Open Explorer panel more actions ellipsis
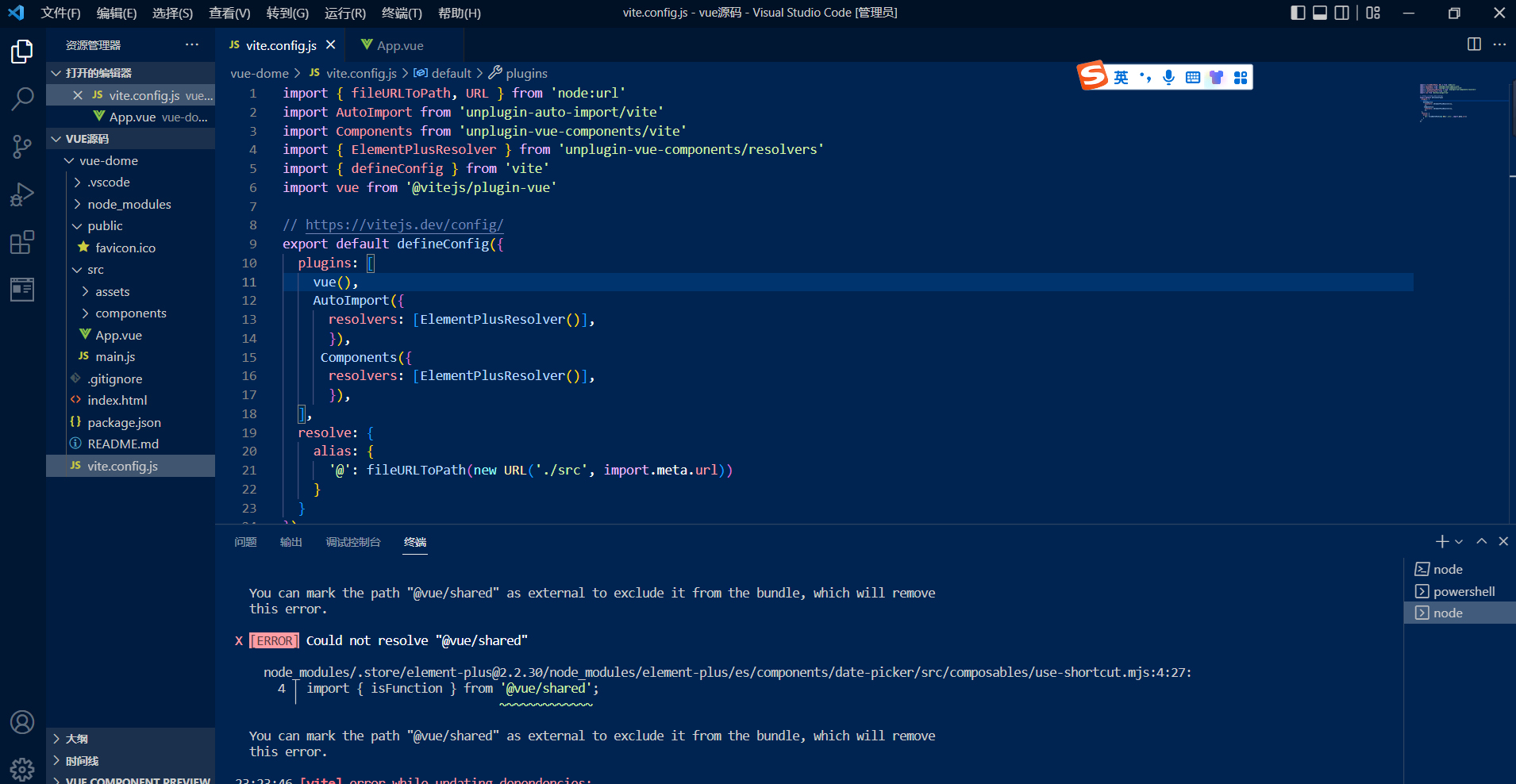The image size is (1516, 784). coord(192,44)
